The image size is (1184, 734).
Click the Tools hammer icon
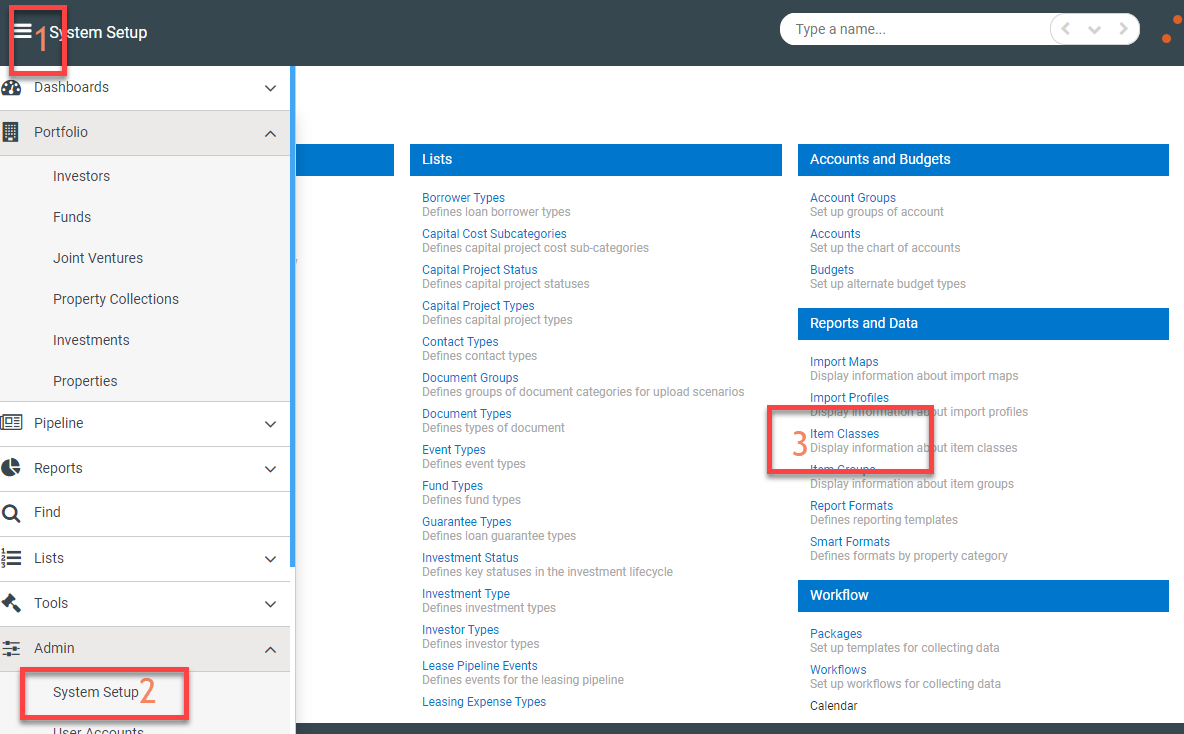click(x=11, y=603)
